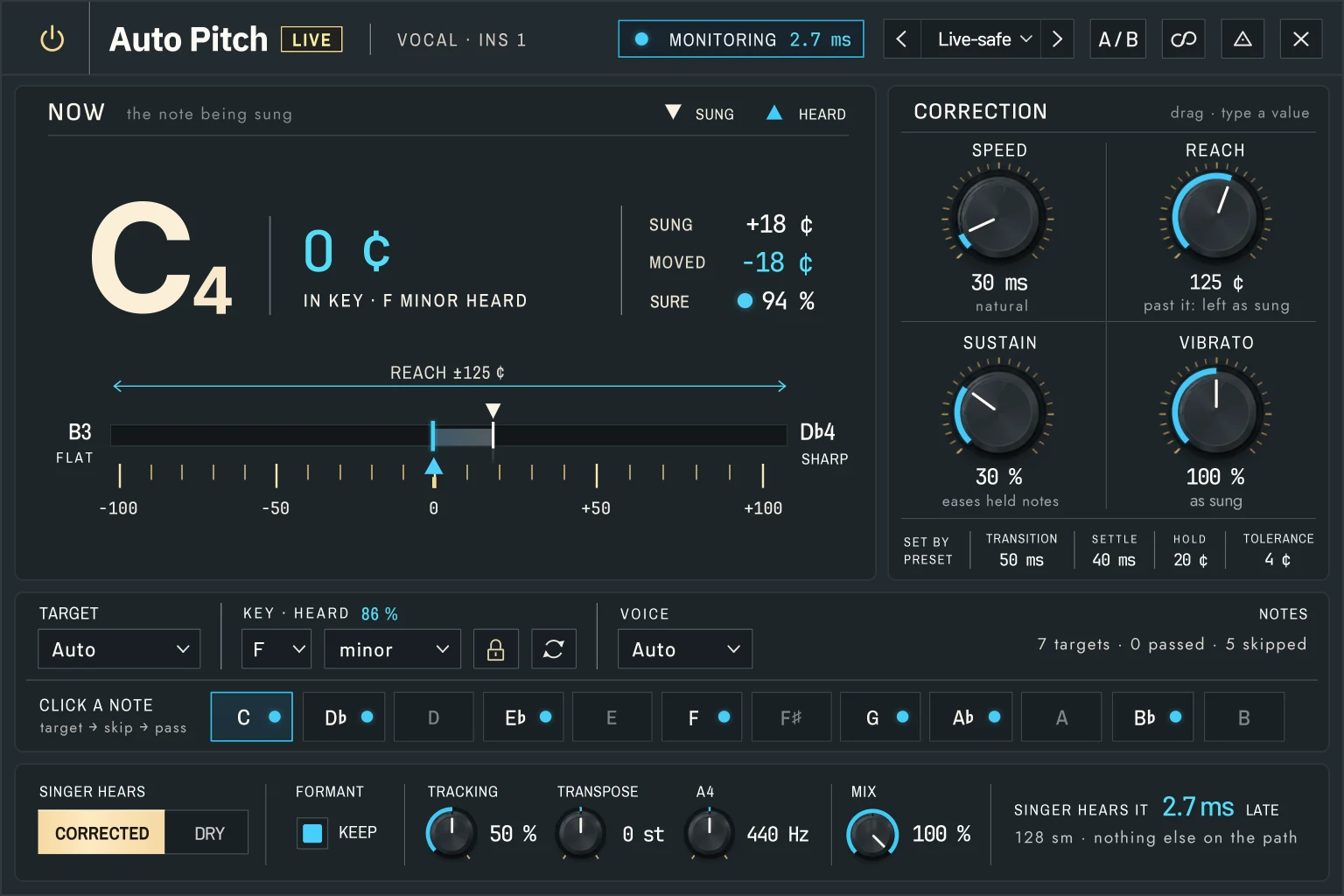Open the Target Auto dropdown
Viewport: 1344px width, 896px height.
(x=119, y=649)
